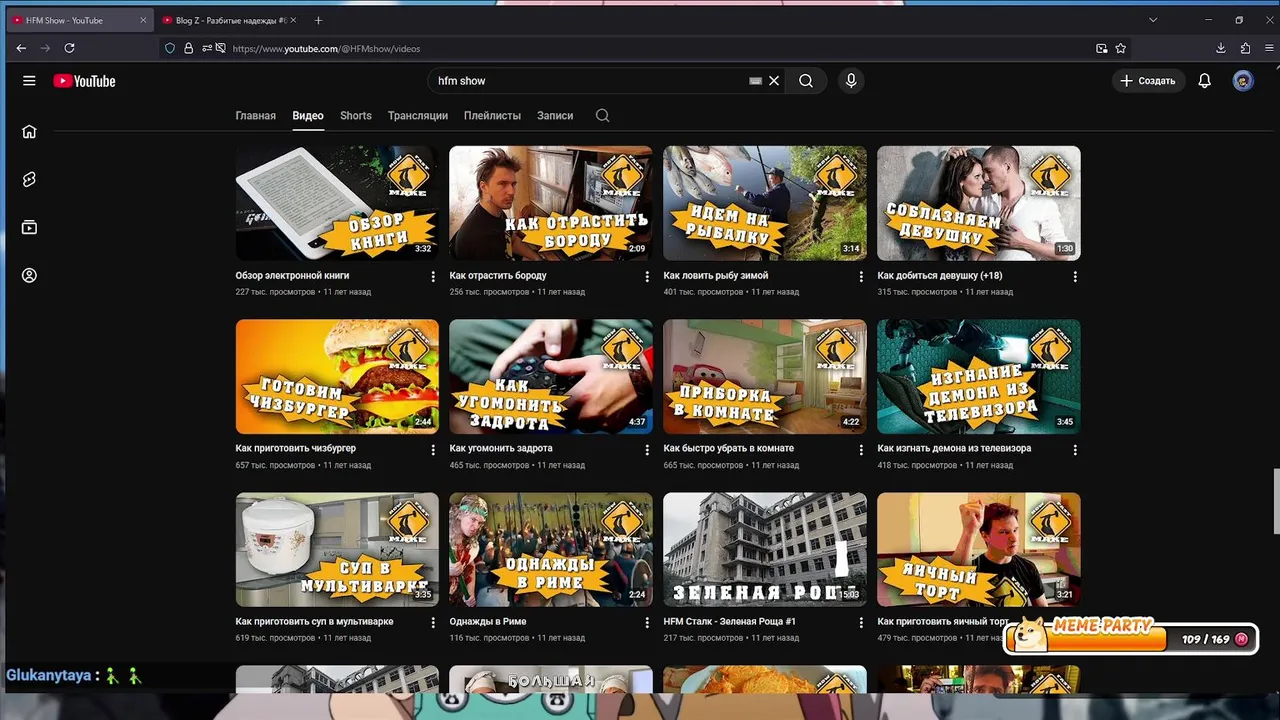Open the on-screen keyboard in search box
Viewport: 1280px width, 720px height.
click(756, 81)
